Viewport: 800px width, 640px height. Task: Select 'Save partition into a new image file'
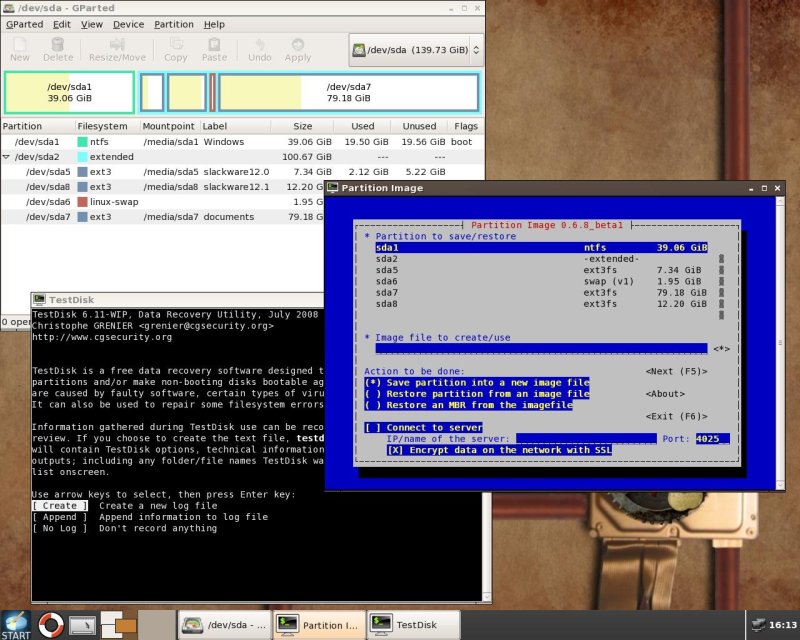pyautogui.click(x=477, y=383)
